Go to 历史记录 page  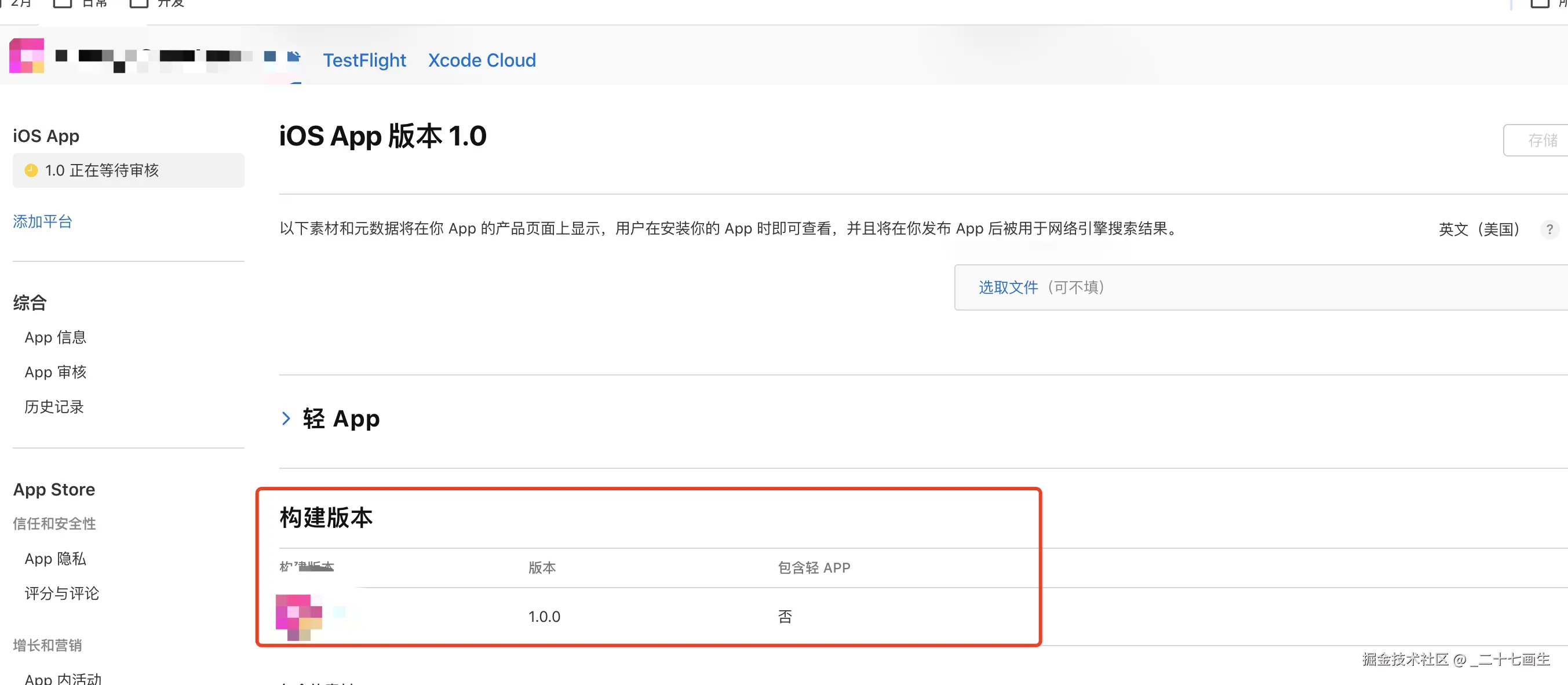(x=53, y=407)
